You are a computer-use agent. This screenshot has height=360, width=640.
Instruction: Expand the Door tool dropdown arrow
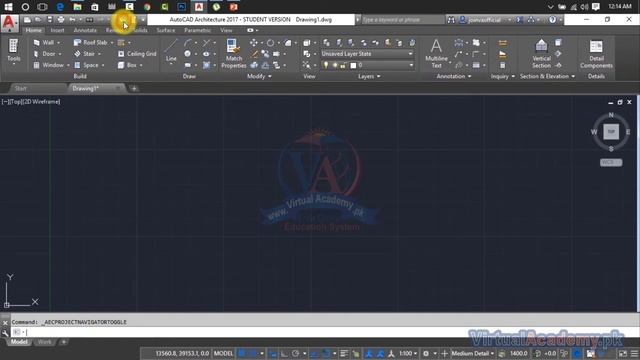(x=60, y=54)
